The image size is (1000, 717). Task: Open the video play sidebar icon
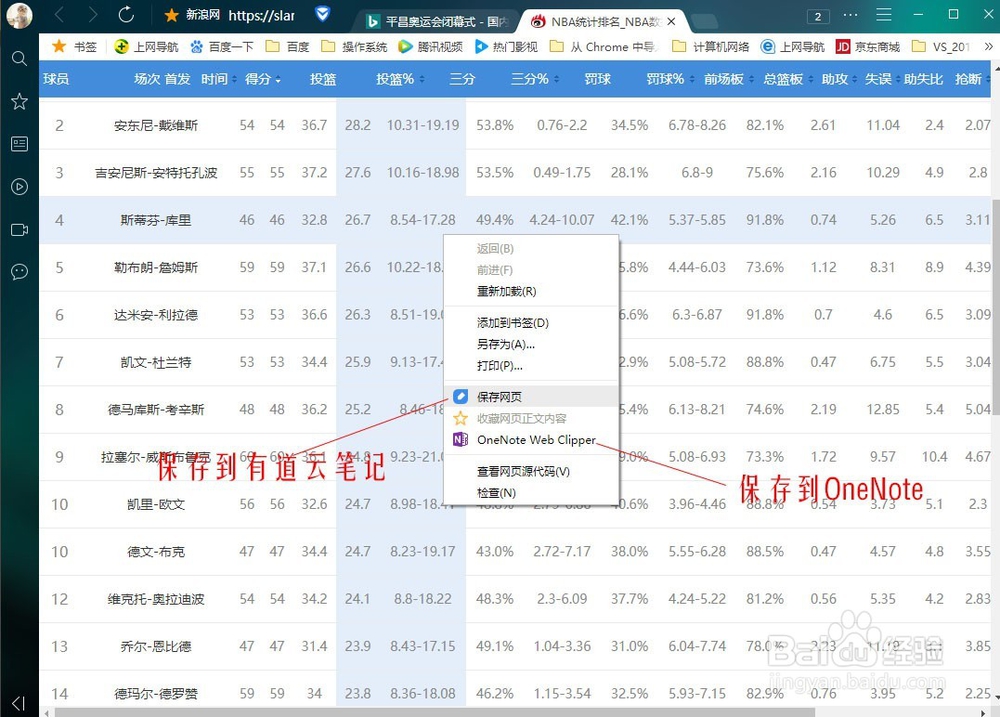[x=19, y=187]
